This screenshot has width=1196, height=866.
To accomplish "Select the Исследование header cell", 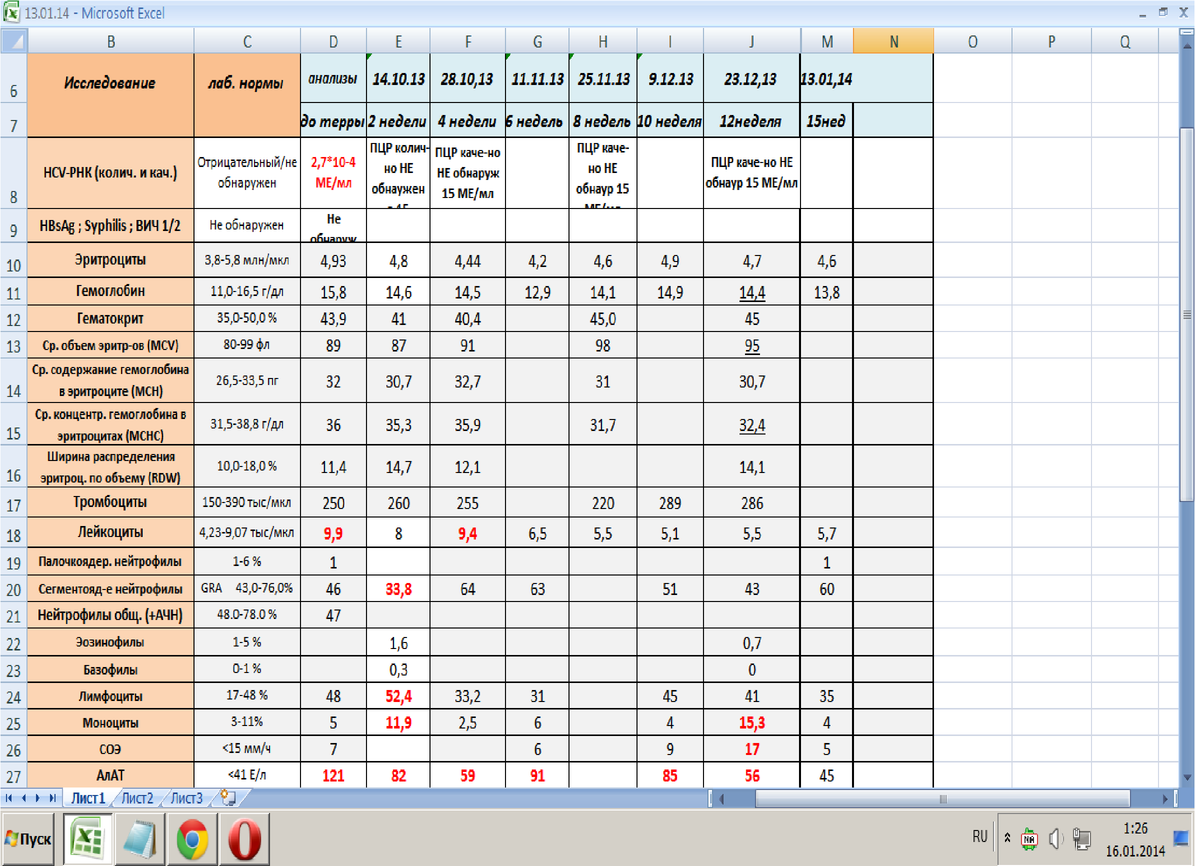I will (111, 95).
